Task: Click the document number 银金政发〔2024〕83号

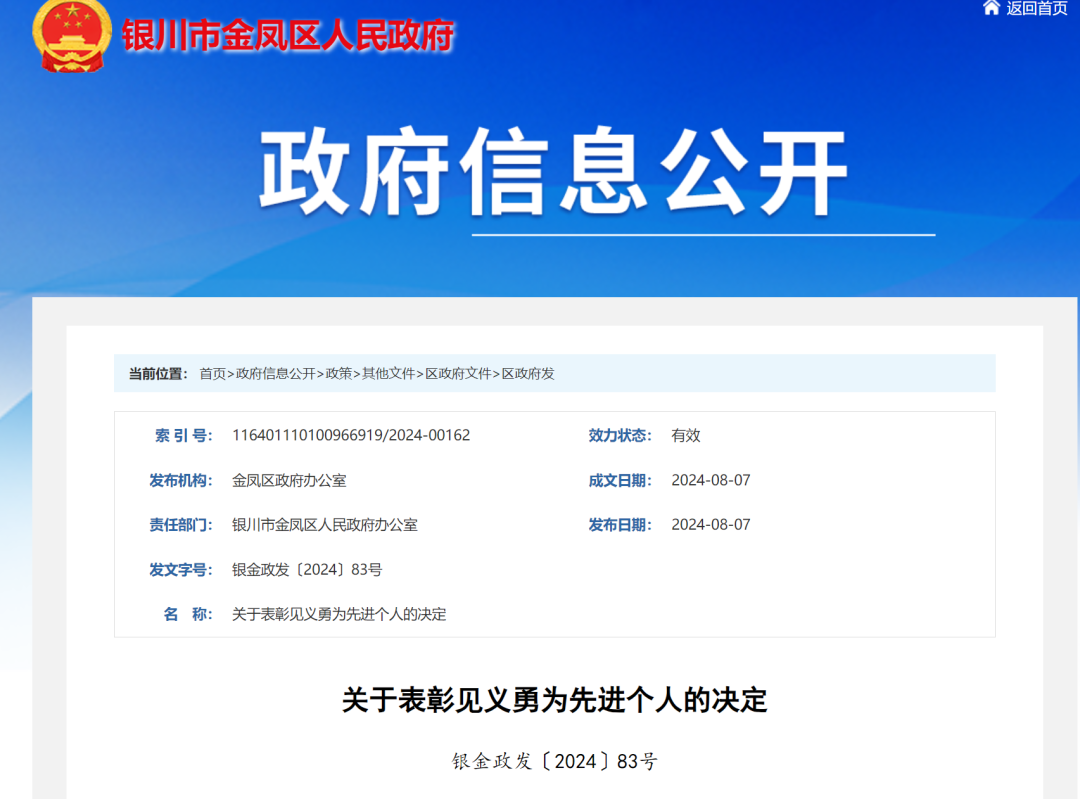Action: pyautogui.click(x=306, y=569)
